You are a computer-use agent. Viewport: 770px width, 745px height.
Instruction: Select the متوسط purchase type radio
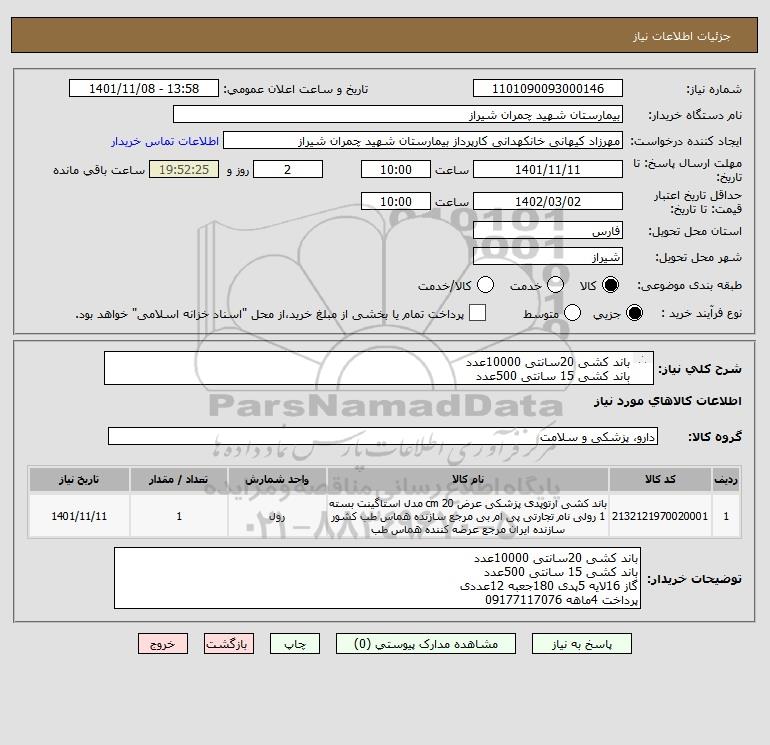point(572,313)
